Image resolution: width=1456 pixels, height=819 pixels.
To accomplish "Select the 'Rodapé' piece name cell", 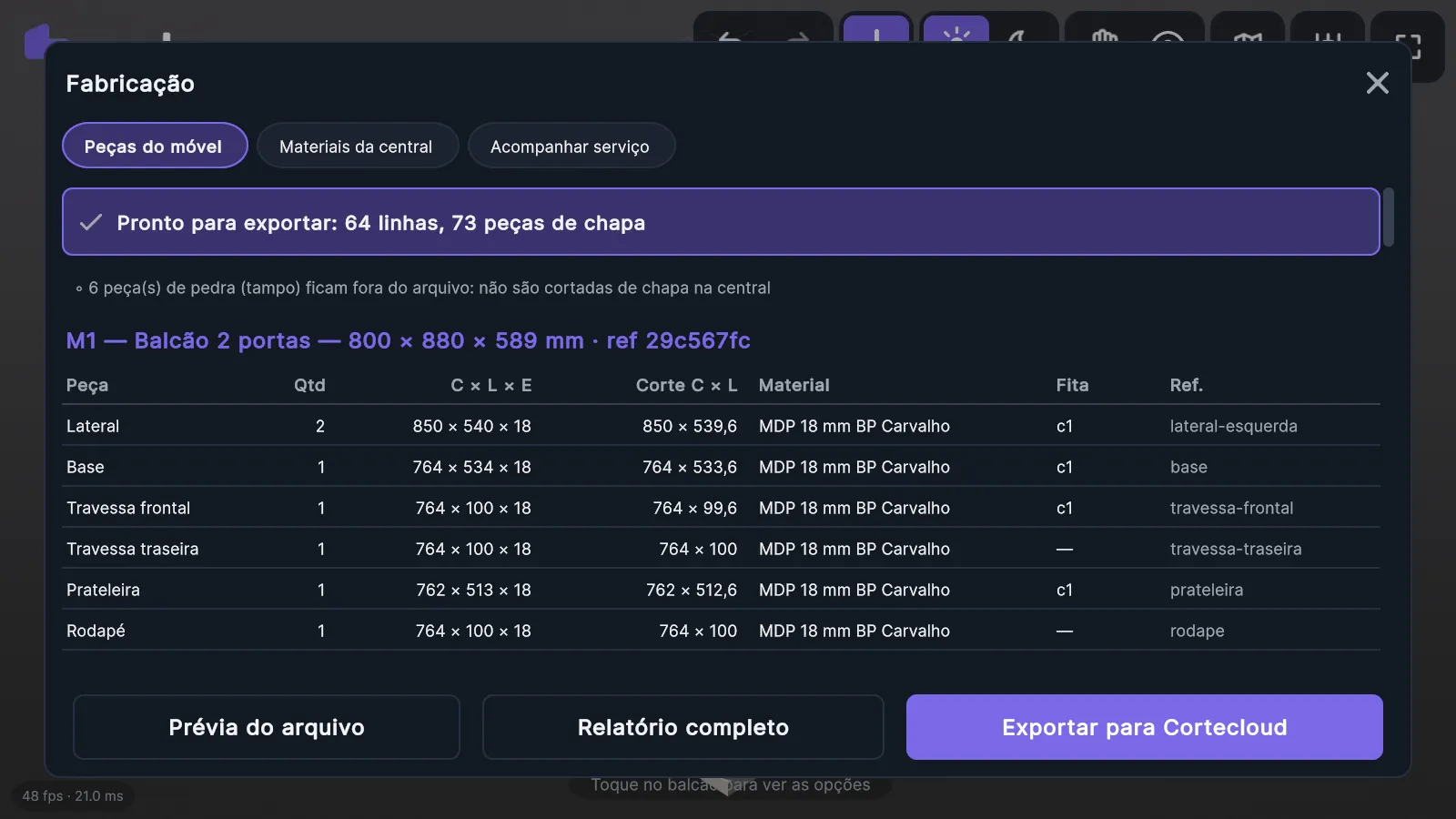I will pos(96,630).
